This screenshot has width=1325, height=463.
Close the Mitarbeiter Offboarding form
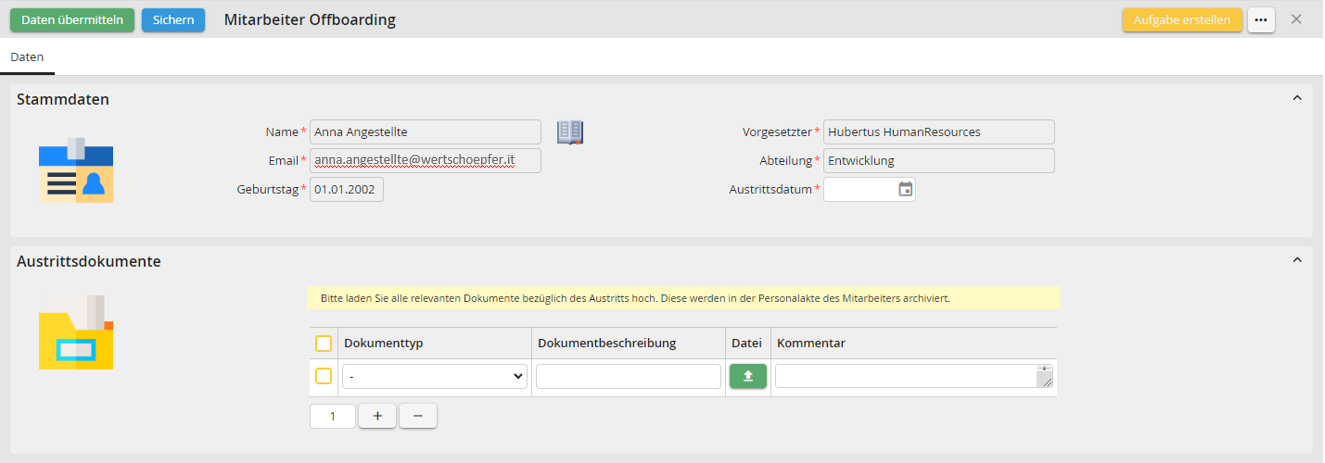1296,20
